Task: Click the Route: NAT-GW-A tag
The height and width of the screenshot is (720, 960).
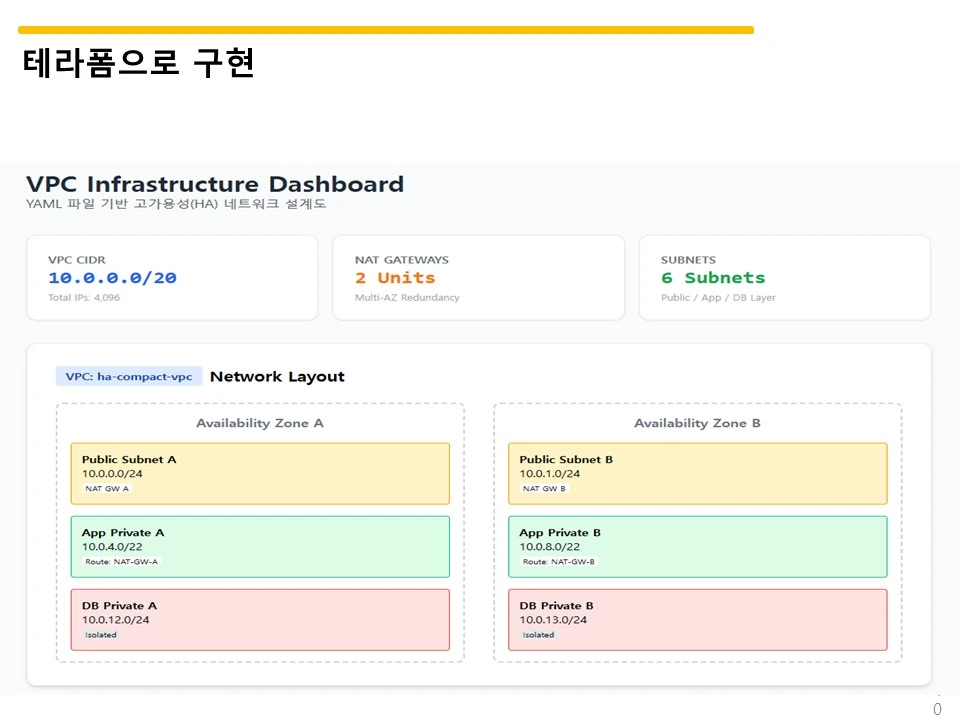Action: [121, 561]
